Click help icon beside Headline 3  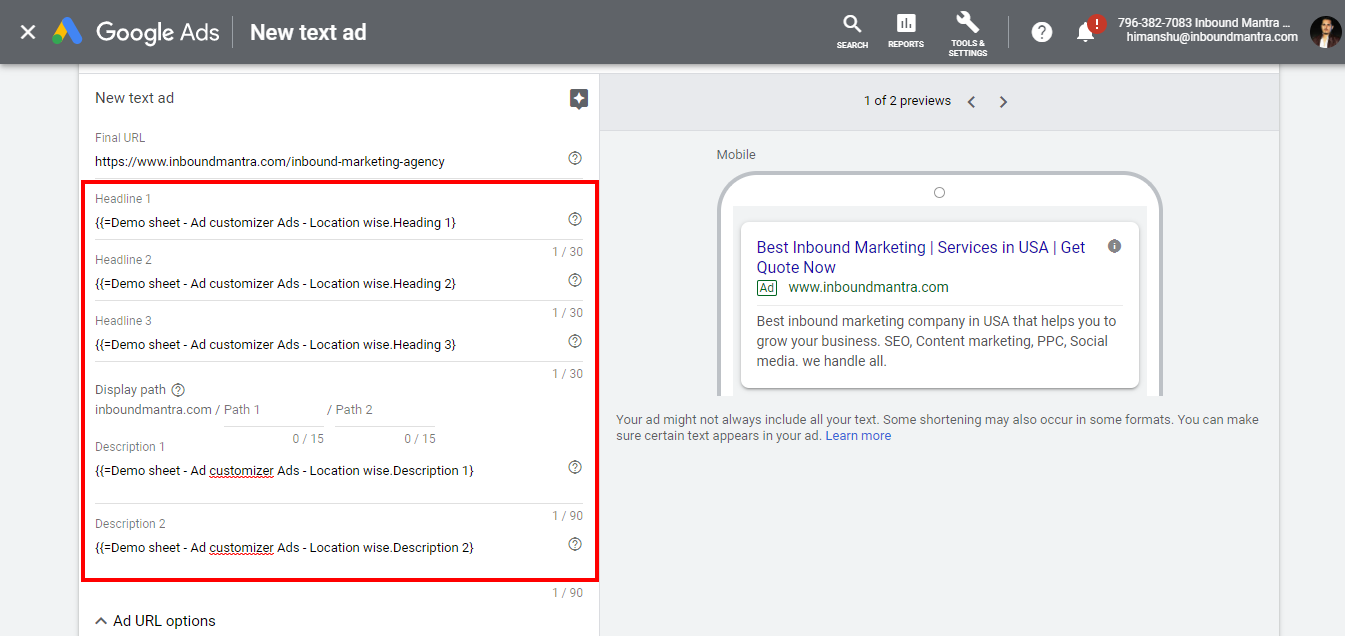pos(575,341)
